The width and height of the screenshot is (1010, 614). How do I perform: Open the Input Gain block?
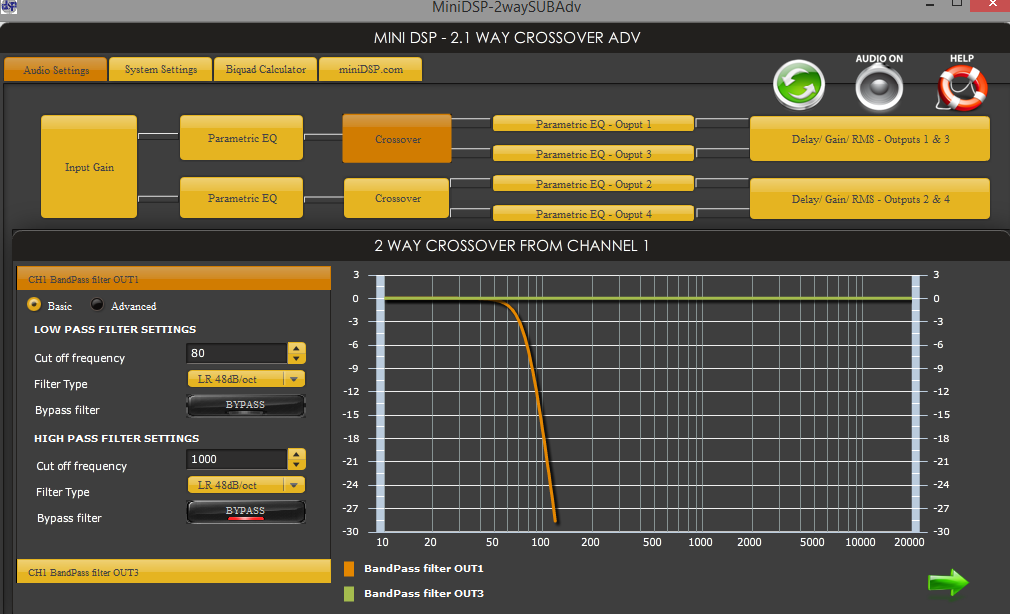(89, 167)
